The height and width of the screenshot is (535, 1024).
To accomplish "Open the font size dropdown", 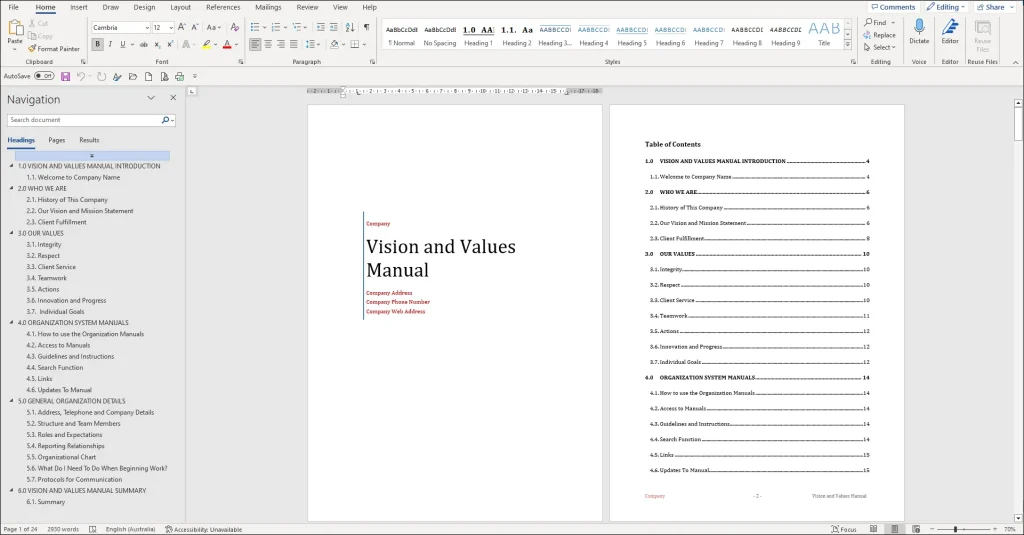I will (x=171, y=27).
